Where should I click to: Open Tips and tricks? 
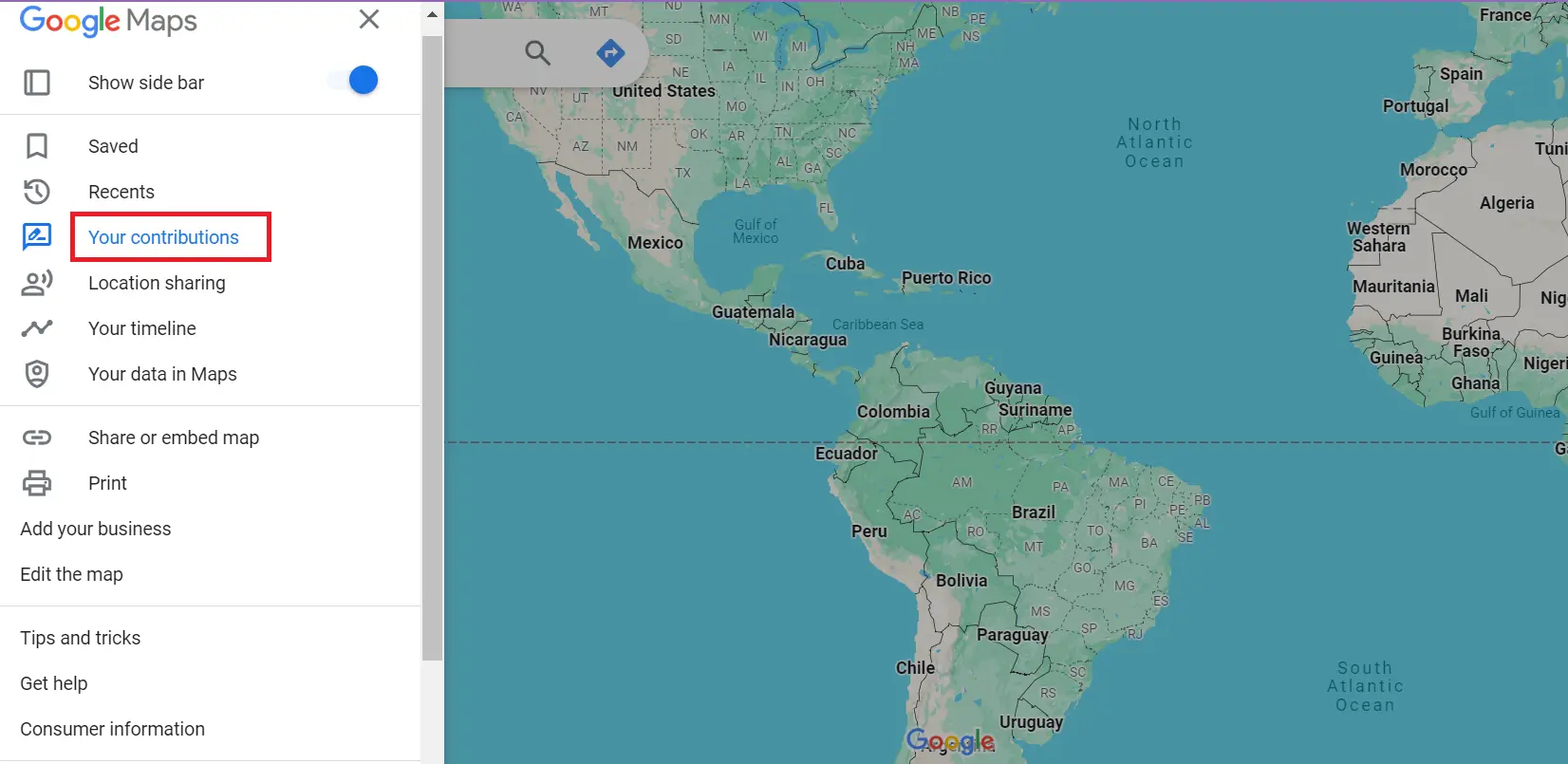(81, 638)
